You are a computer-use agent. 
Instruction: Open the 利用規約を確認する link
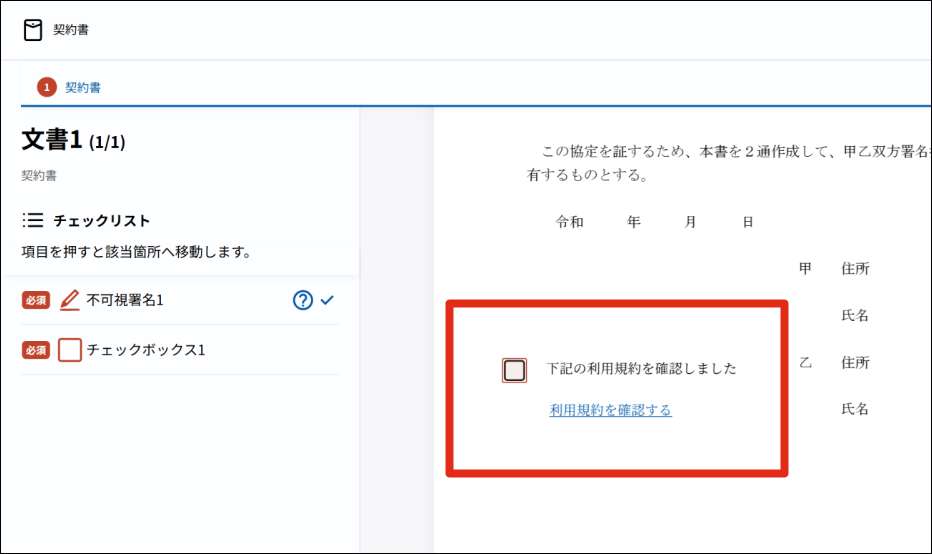point(610,410)
